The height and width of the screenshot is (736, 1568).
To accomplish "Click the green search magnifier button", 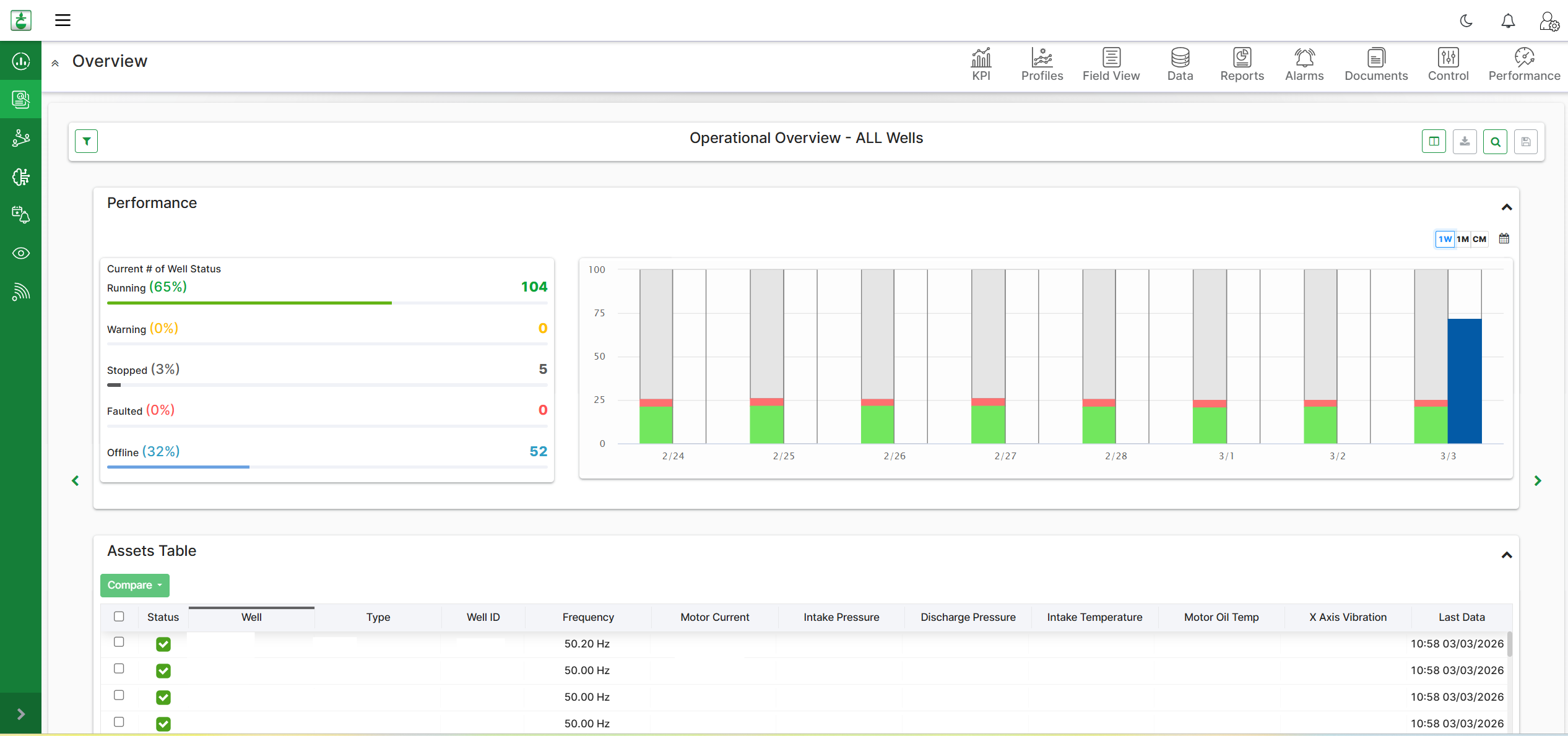I will click(1495, 142).
